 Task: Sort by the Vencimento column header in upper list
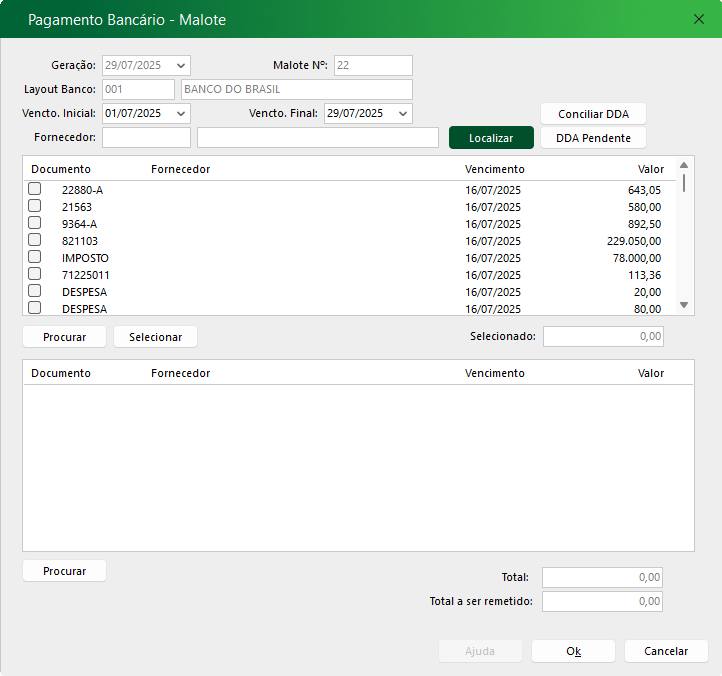click(x=494, y=169)
